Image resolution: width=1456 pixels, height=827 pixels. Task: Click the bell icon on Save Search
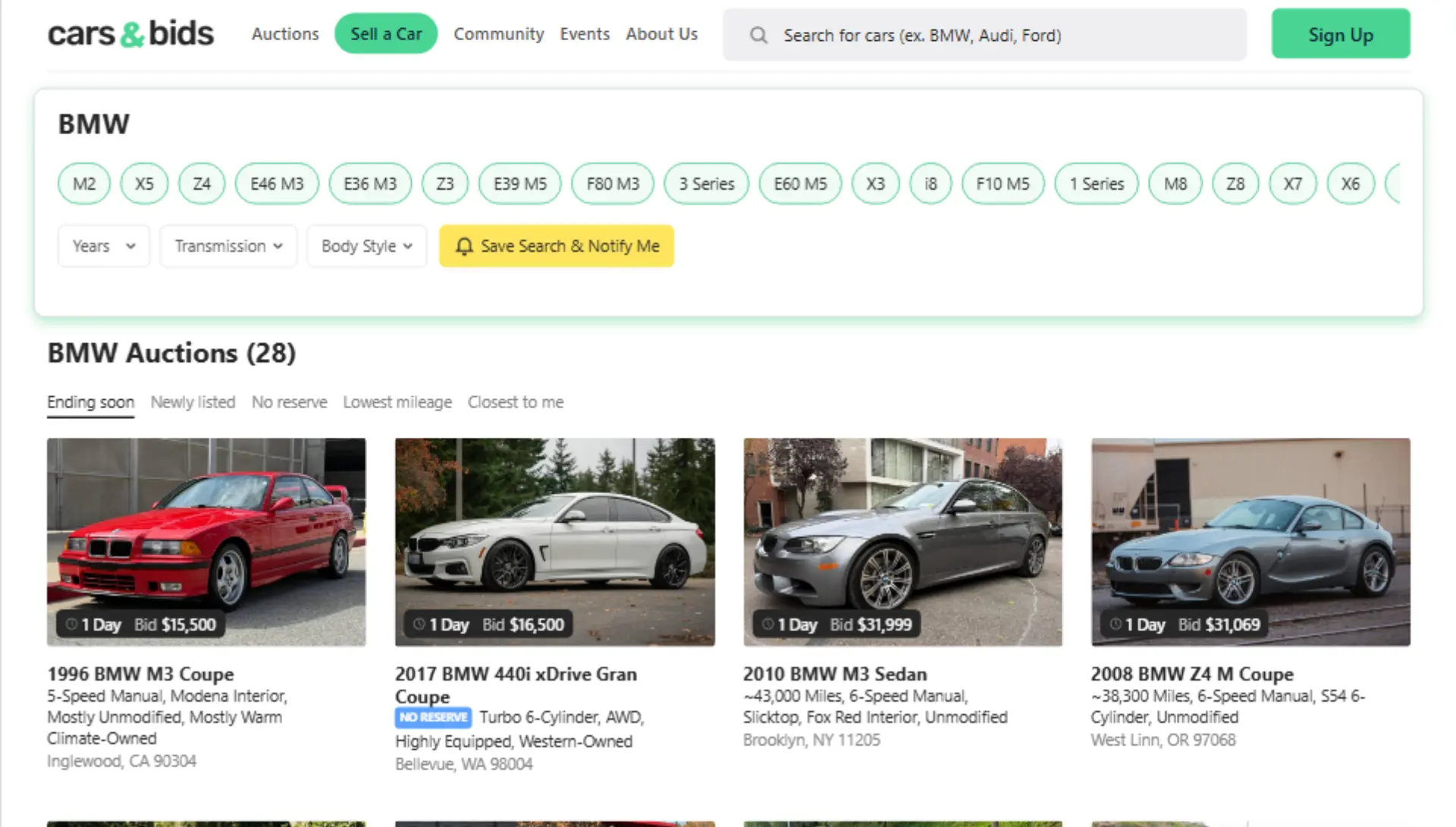coord(464,246)
